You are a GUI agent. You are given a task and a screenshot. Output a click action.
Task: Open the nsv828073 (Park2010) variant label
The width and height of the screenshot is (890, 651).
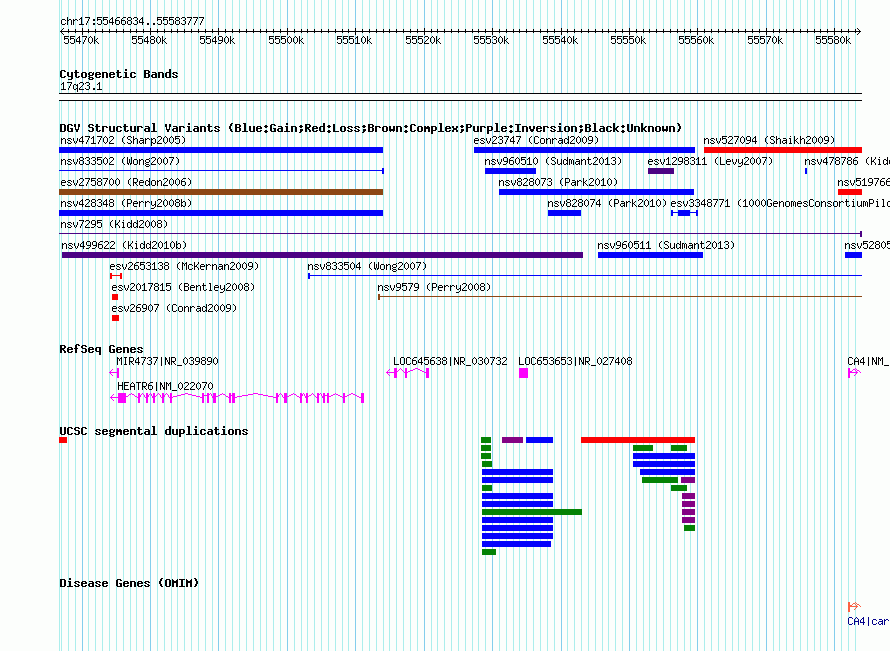(558, 182)
